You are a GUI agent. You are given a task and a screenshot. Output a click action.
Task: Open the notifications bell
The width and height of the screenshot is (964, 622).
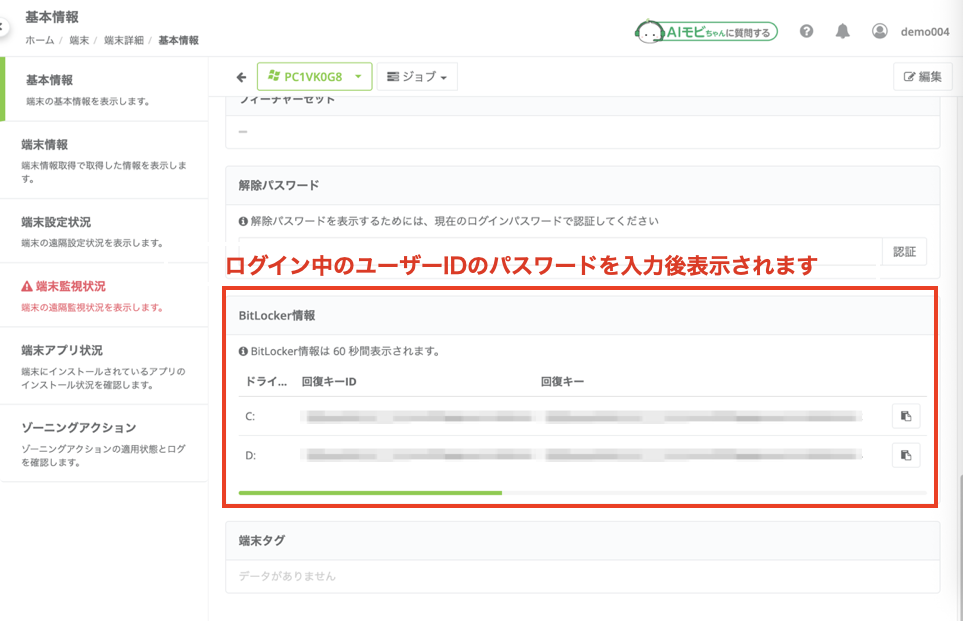842,31
